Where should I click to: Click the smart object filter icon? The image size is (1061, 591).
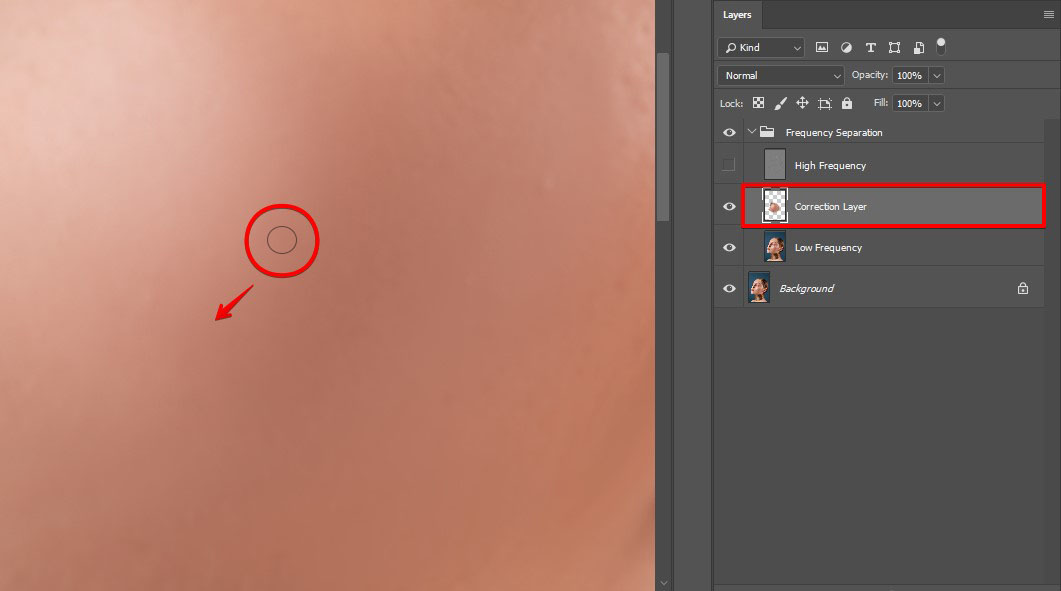pos(918,47)
